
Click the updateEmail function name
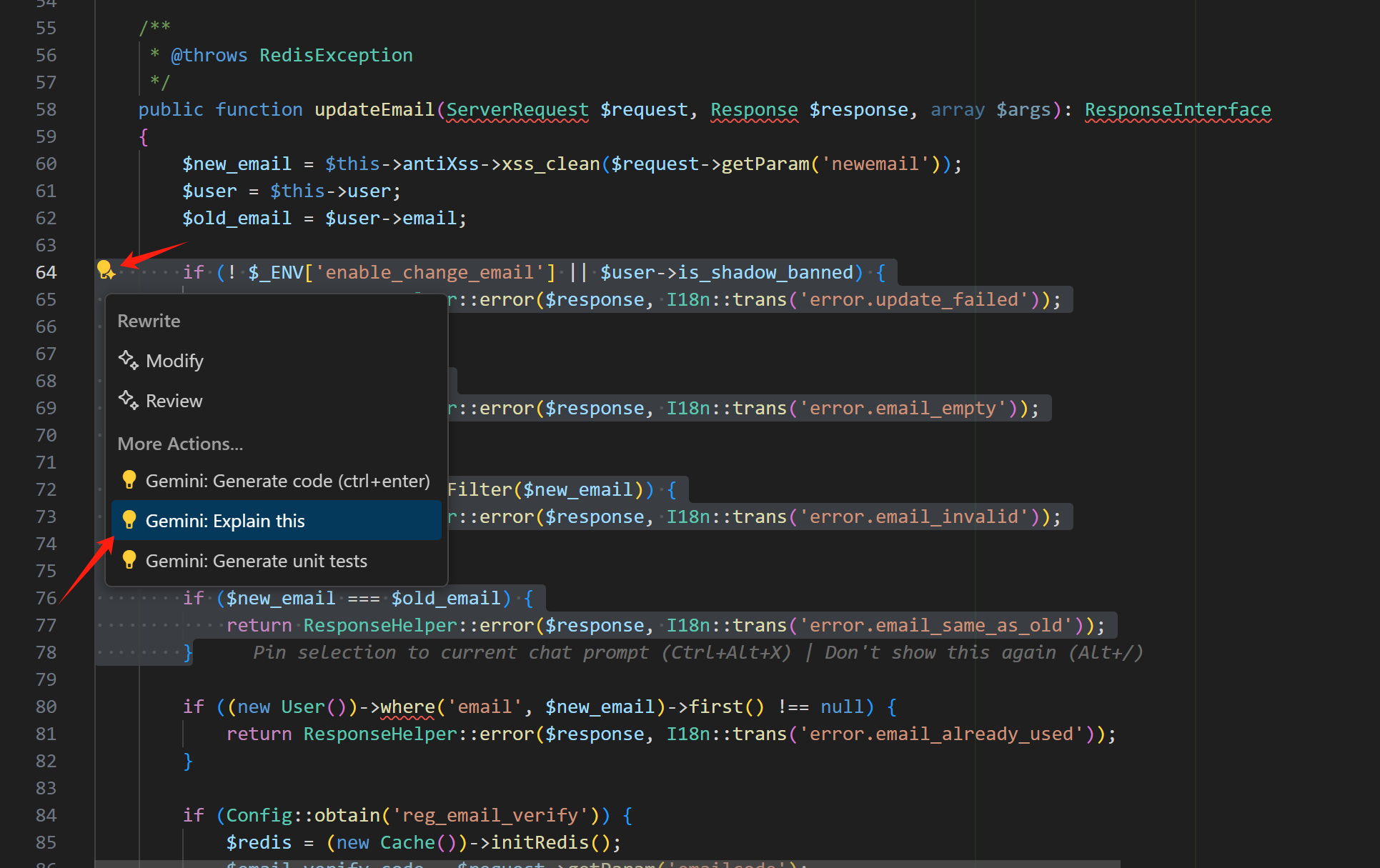374,109
